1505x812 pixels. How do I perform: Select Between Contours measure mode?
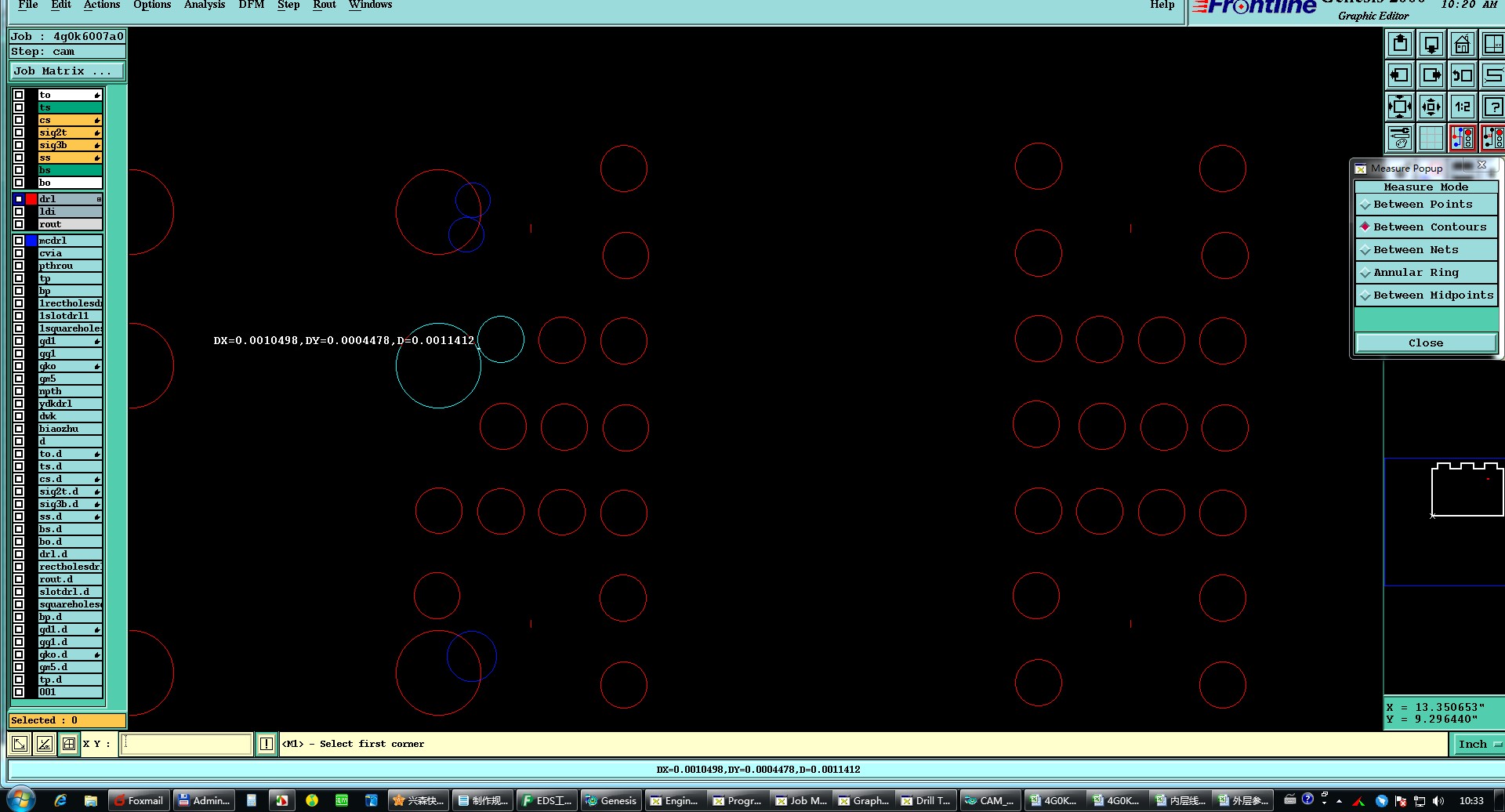click(1426, 227)
